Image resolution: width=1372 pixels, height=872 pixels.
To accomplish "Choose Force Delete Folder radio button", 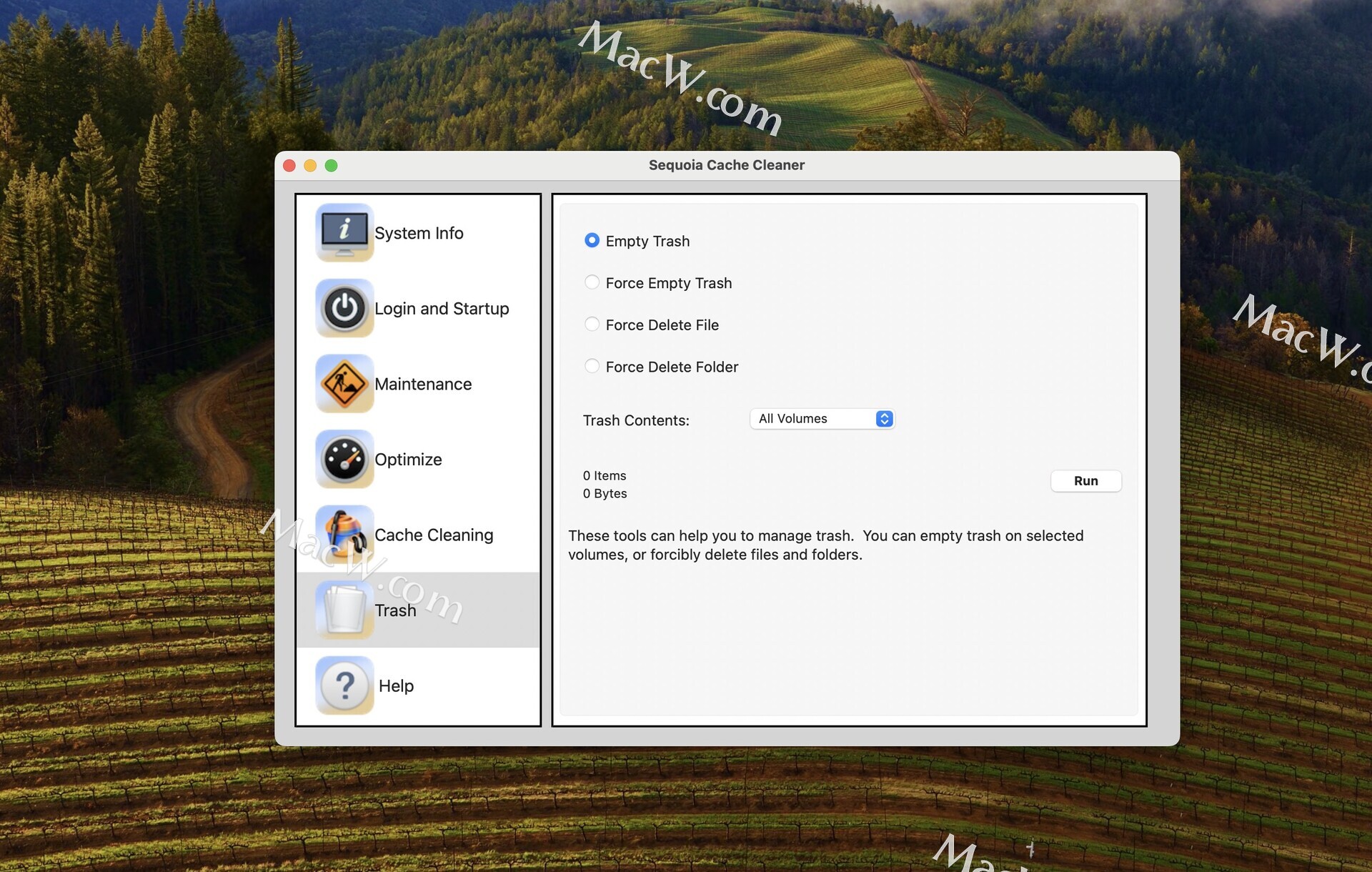I will pos(592,366).
